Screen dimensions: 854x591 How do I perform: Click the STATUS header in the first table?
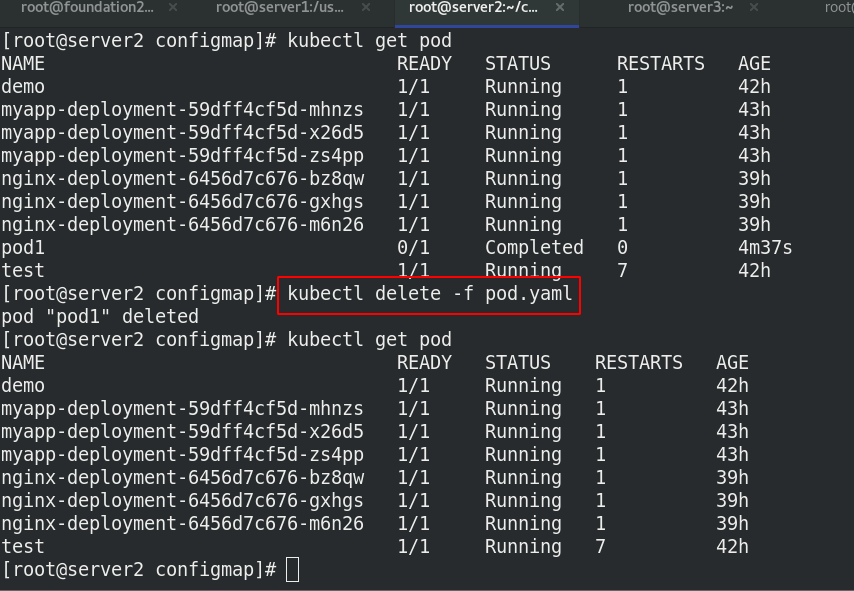click(x=517, y=64)
